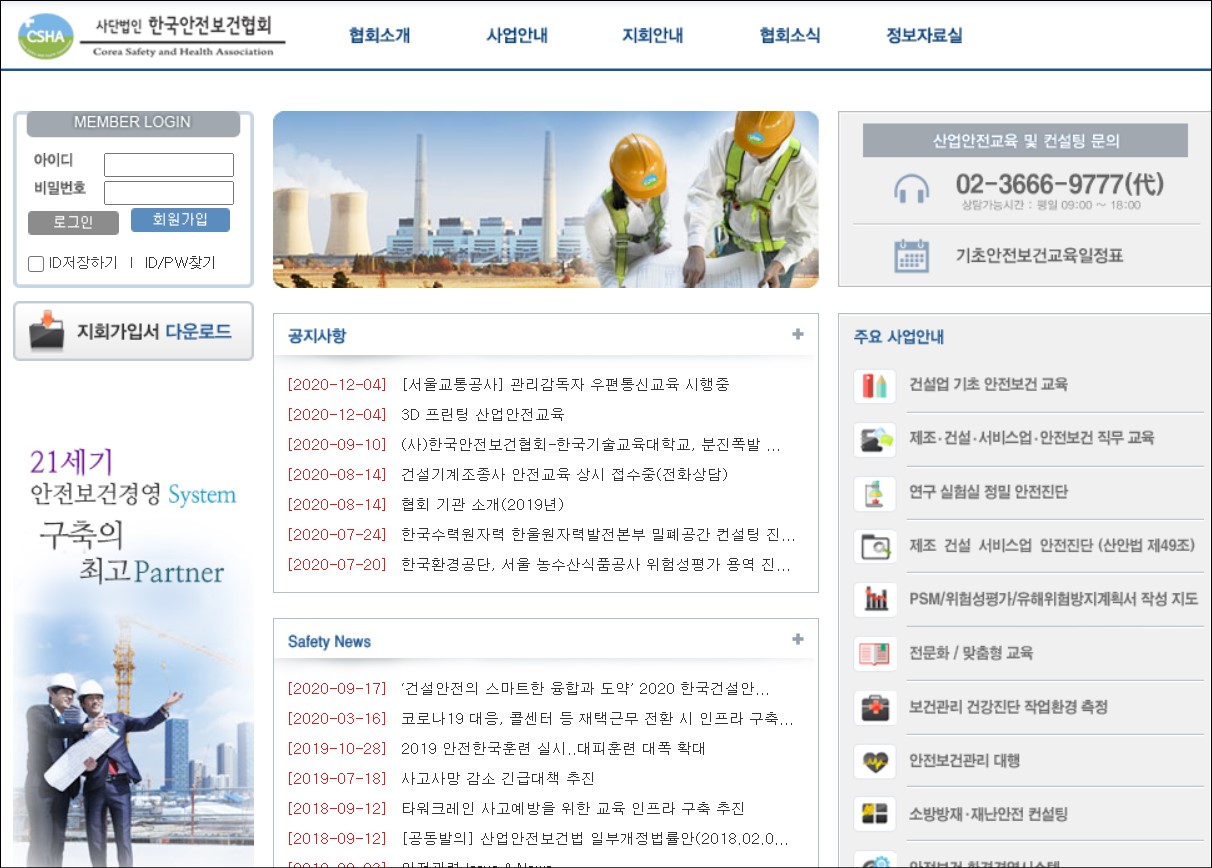Click the 비밀번호 input field
Image resolution: width=1212 pixels, height=868 pixels.
coord(169,193)
